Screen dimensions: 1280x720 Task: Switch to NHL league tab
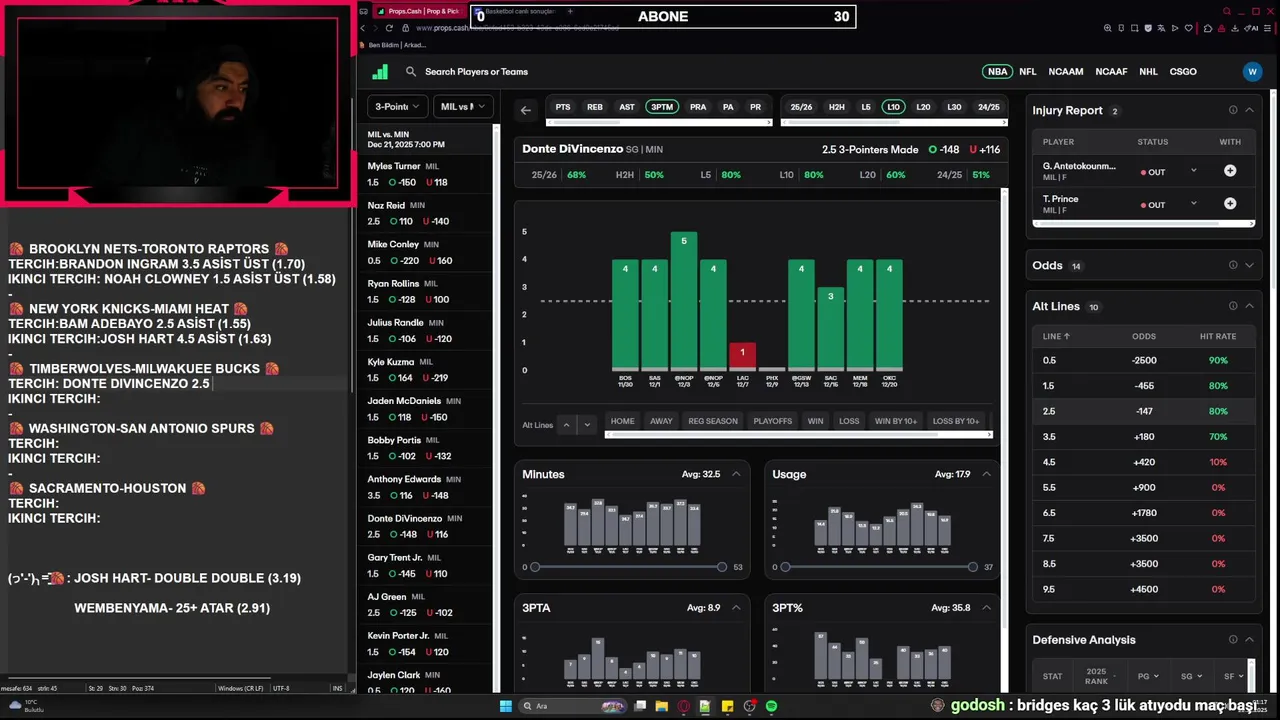(x=1148, y=72)
